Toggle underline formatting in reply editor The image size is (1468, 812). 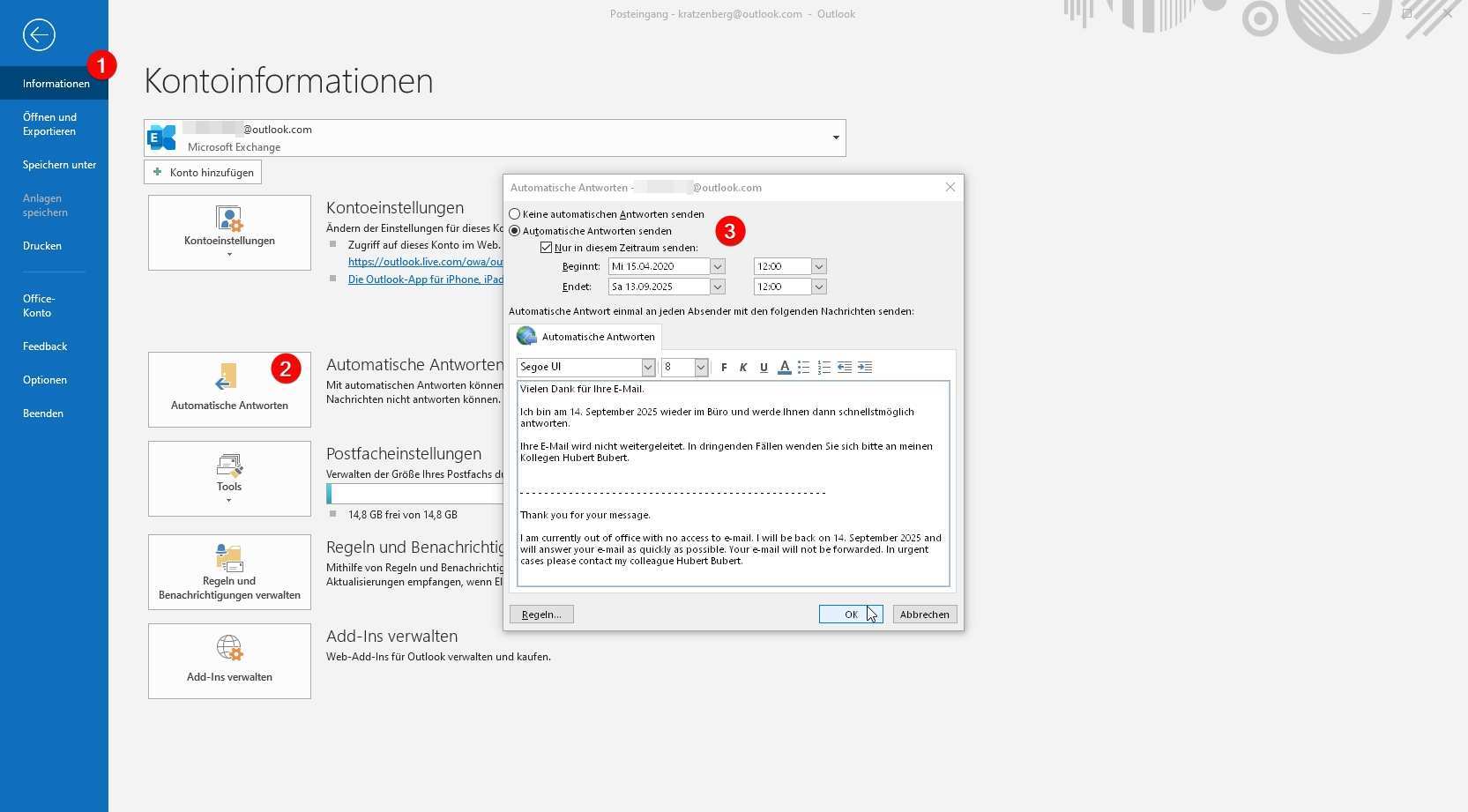pyautogui.click(x=764, y=368)
